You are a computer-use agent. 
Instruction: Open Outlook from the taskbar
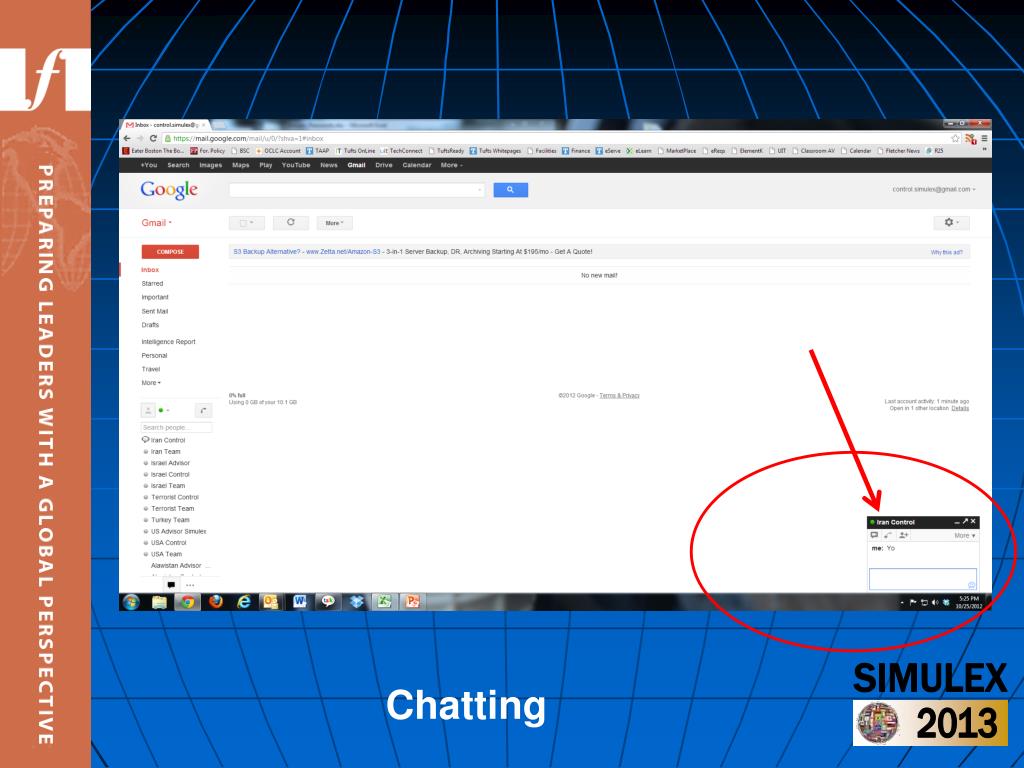click(x=271, y=602)
